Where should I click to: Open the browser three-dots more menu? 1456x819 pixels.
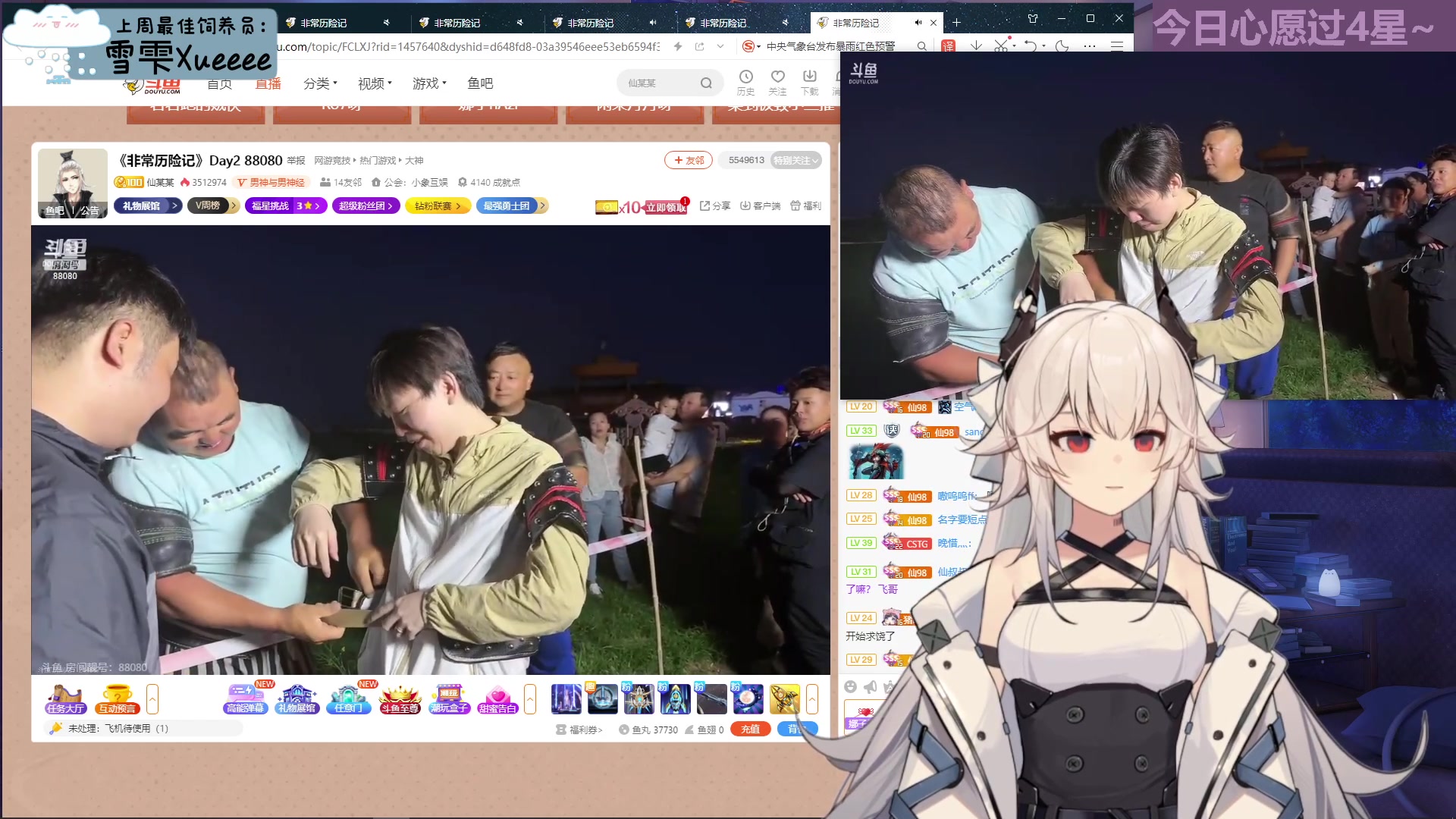pos(1090,46)
